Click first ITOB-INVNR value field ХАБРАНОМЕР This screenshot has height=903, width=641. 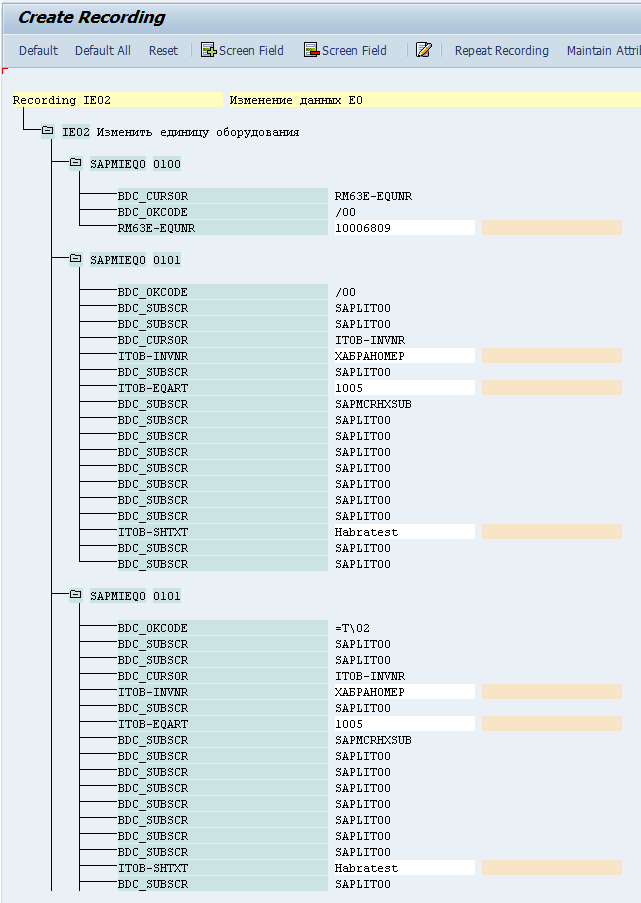pyautogui.click(x=404, y=356)
